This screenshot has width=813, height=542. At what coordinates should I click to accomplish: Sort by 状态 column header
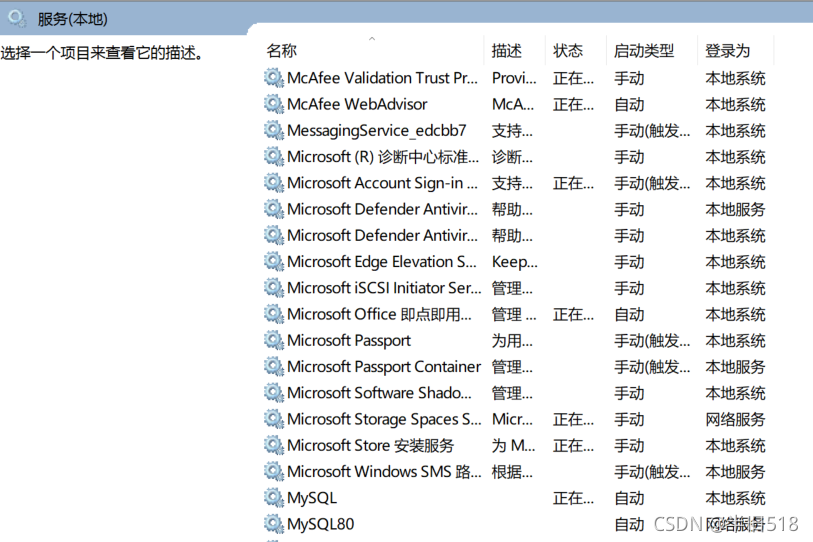[x=568, y=51]
